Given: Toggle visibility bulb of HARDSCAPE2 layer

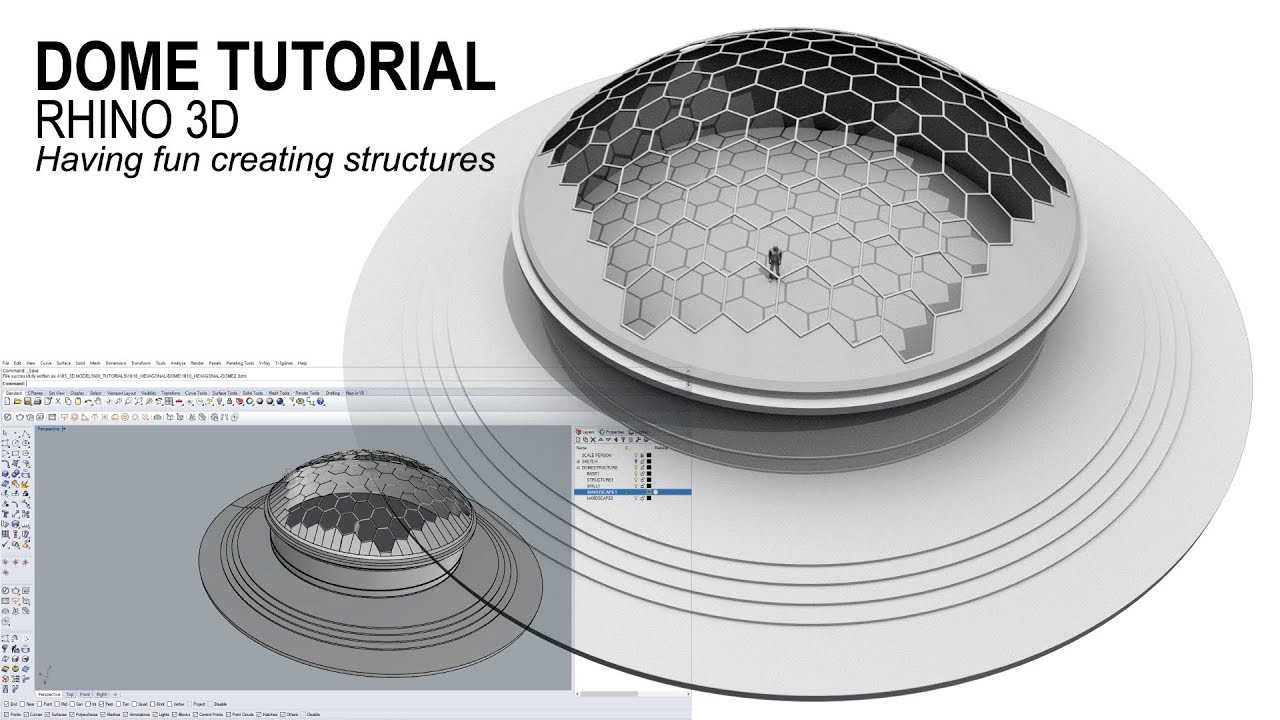Looking at the screenshot, I should 636,498.
